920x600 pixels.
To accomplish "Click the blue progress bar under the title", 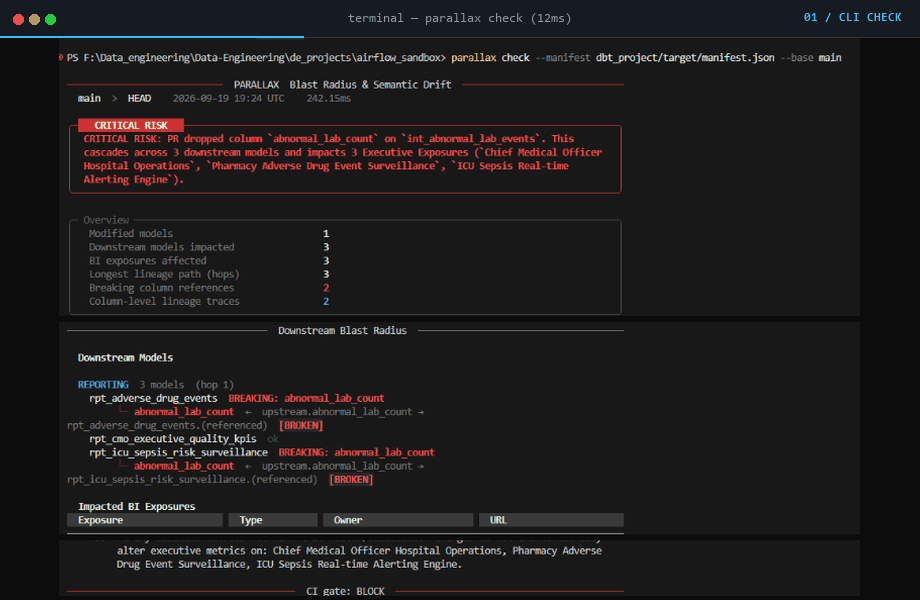I will point(152,37).
